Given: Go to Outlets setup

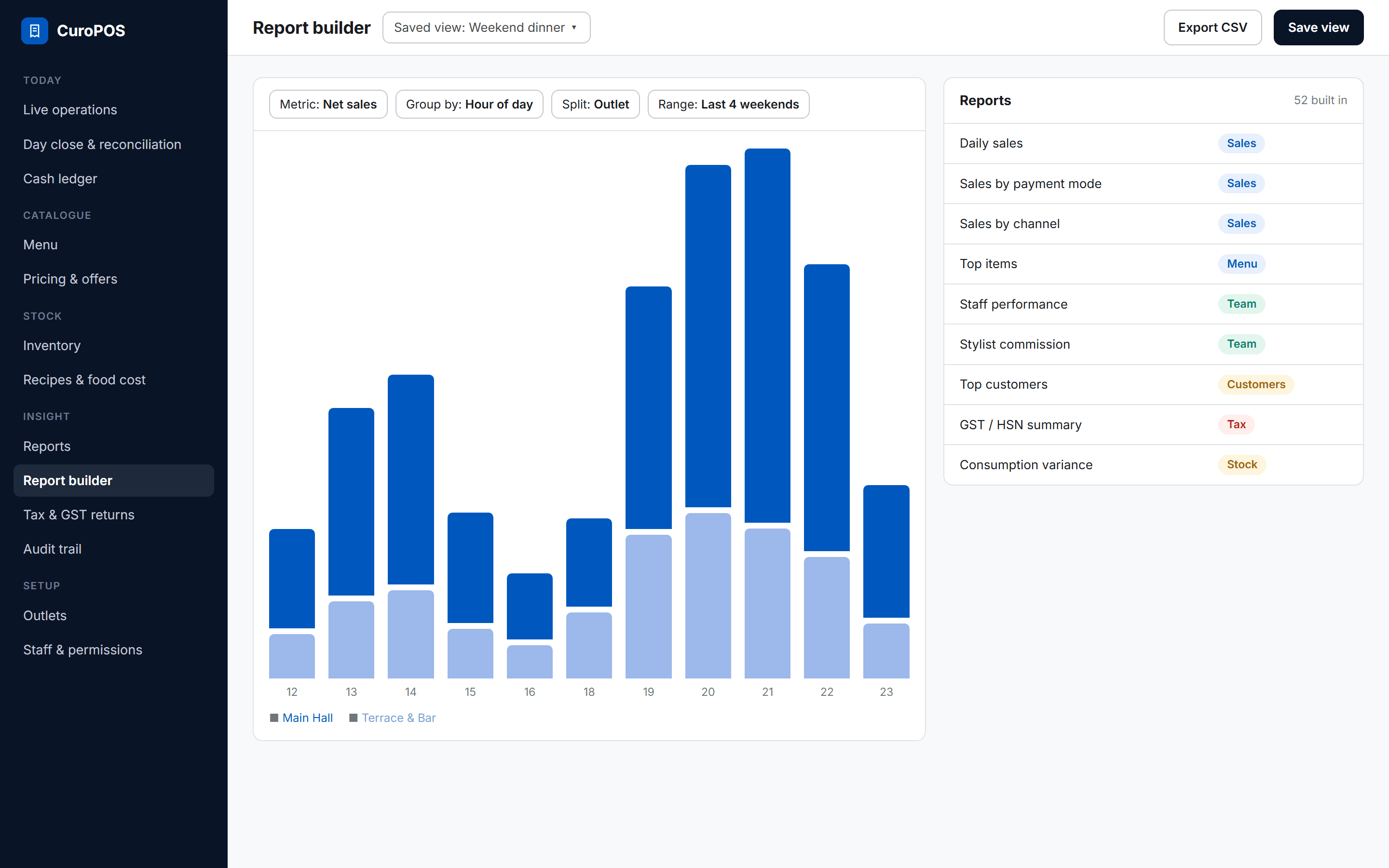Looking at the screenshot, I should (114, 615).
